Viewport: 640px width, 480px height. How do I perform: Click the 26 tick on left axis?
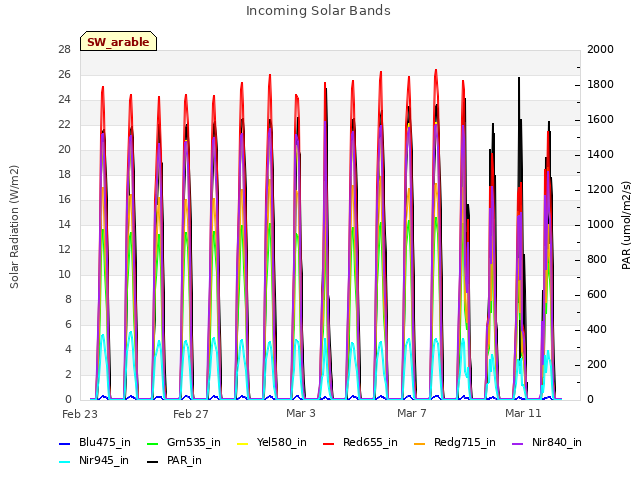[64, 74]
